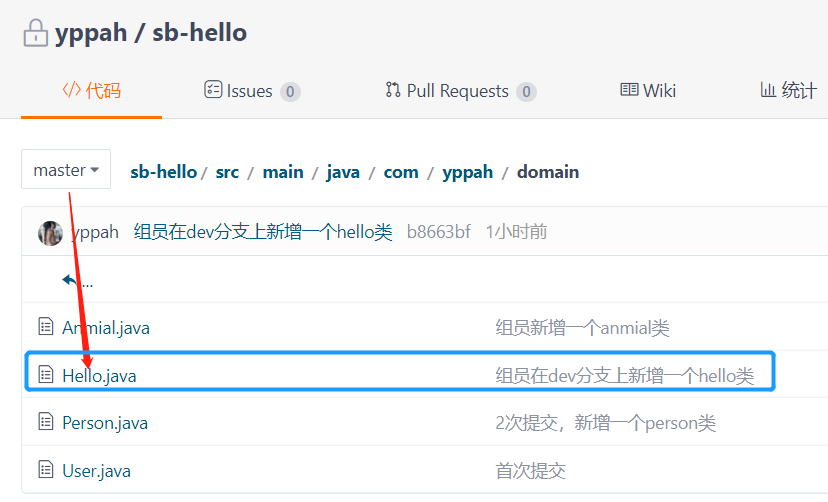Navigate to the src breadcrumb folder

227,172
